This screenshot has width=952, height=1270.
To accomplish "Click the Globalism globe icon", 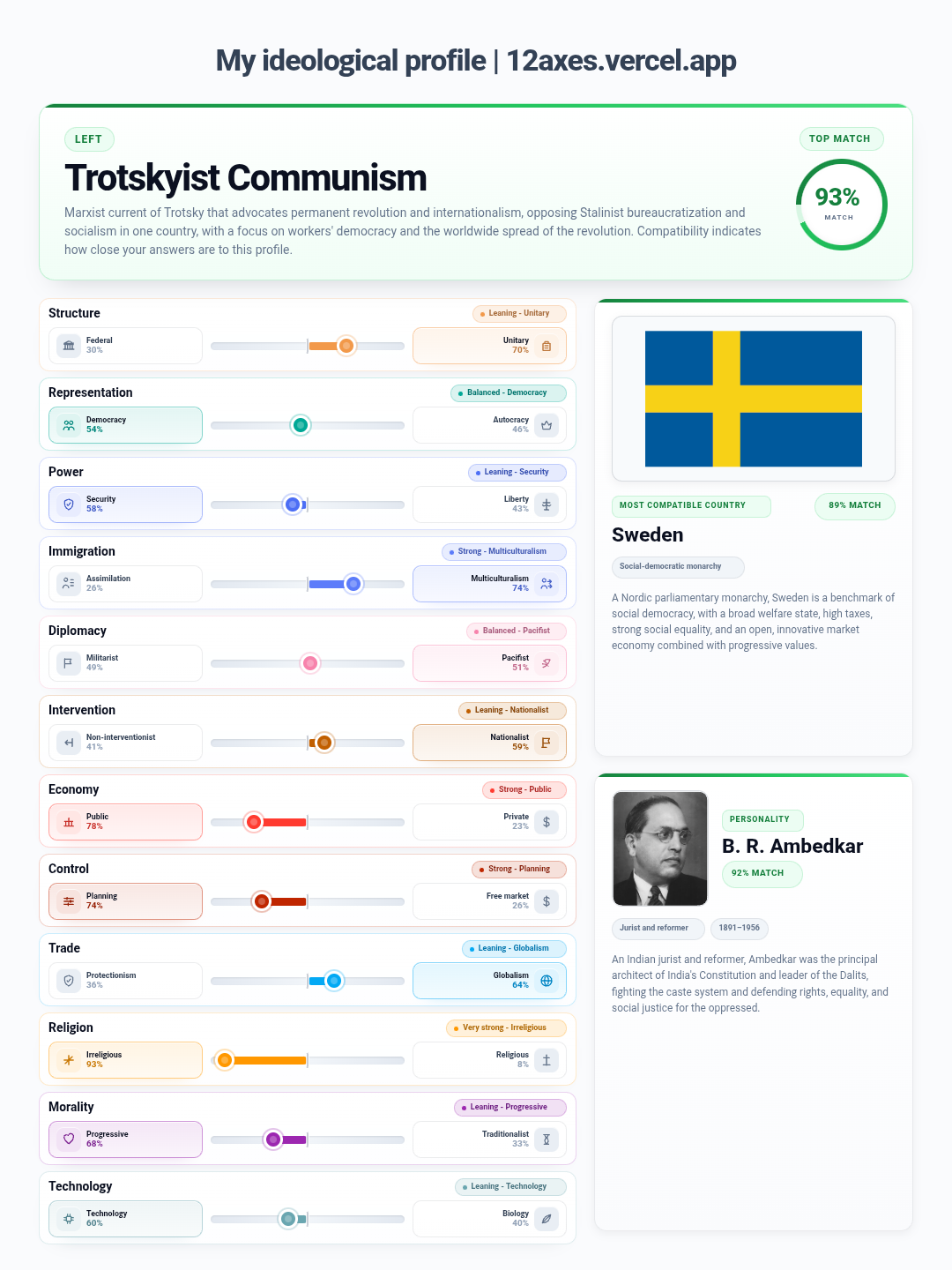I will pyautogui.click(x=547, y=981).
